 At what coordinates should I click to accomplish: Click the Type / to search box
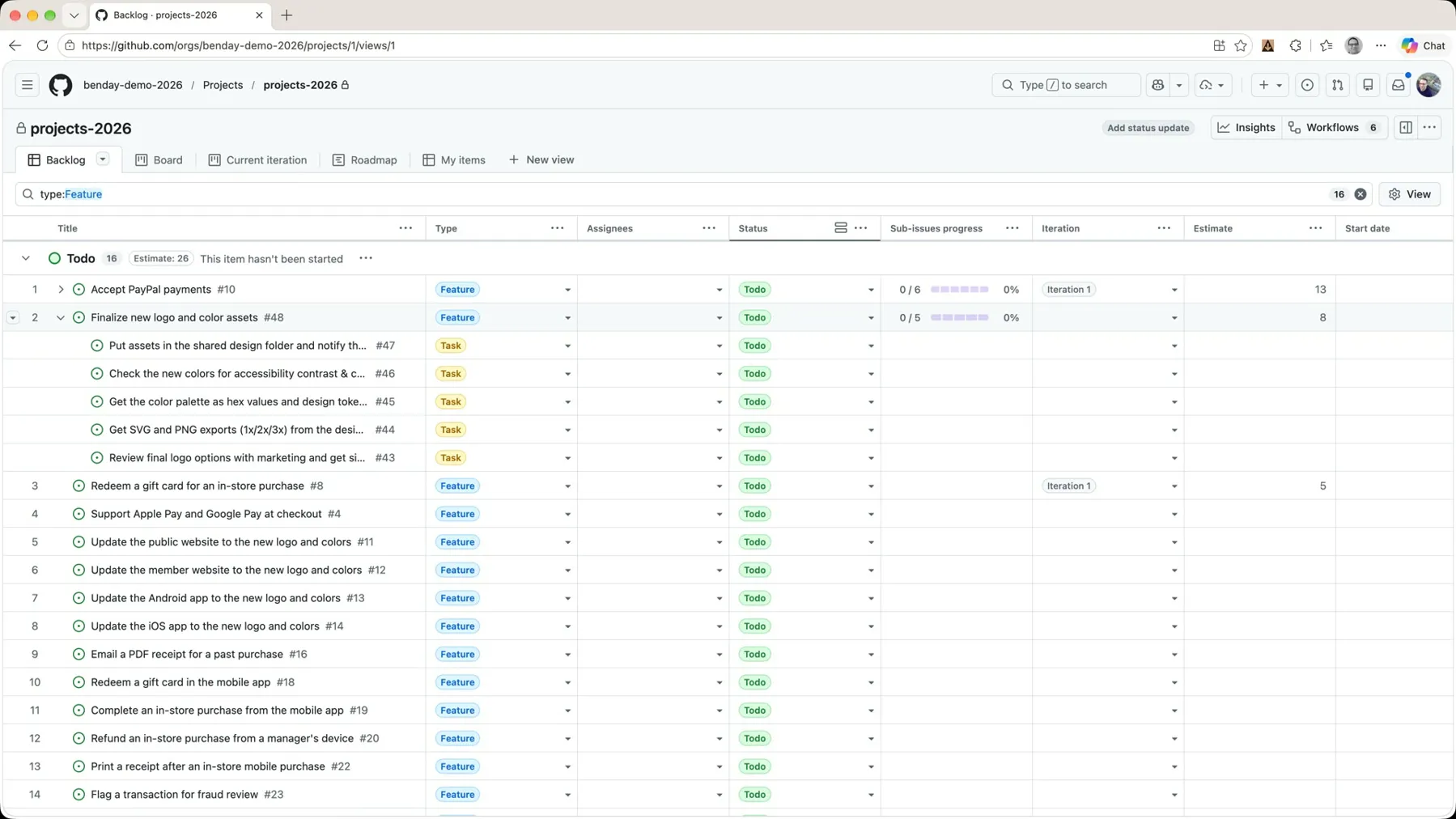pos(1066,85)
